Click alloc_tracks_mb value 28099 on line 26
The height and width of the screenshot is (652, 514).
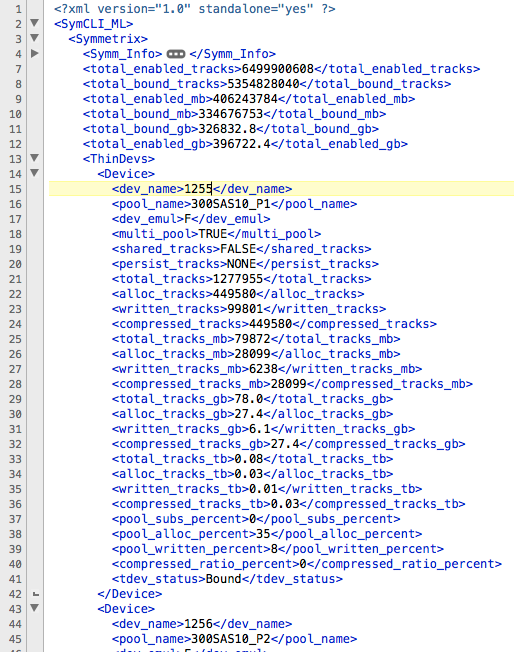tap(252, 353)
